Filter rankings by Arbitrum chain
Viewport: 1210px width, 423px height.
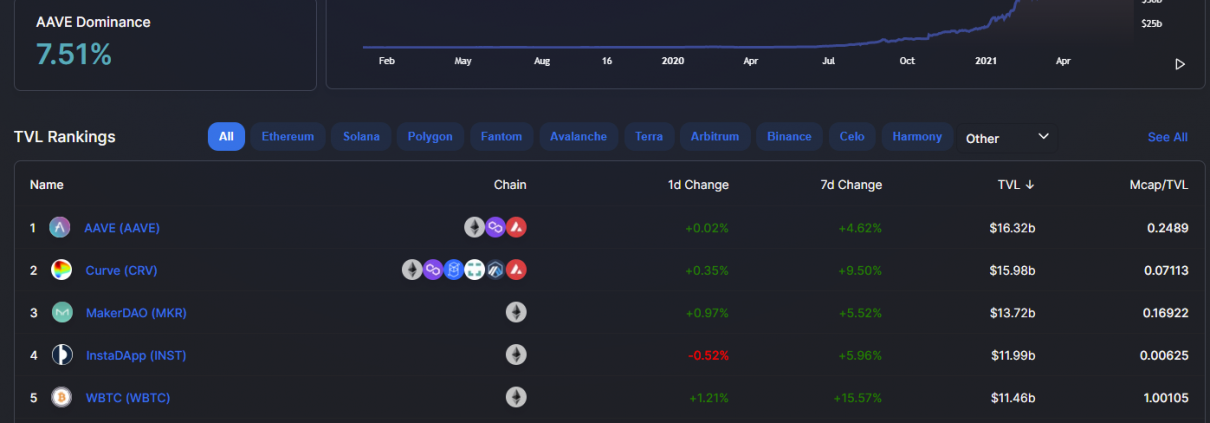click(715, 137)
